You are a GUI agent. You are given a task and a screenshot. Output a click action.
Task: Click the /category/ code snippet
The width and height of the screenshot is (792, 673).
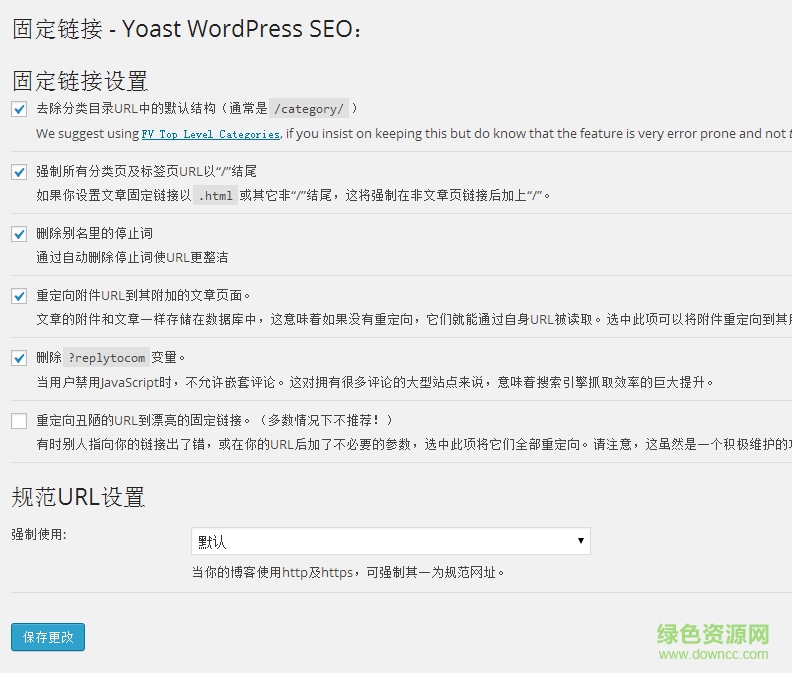309,109
